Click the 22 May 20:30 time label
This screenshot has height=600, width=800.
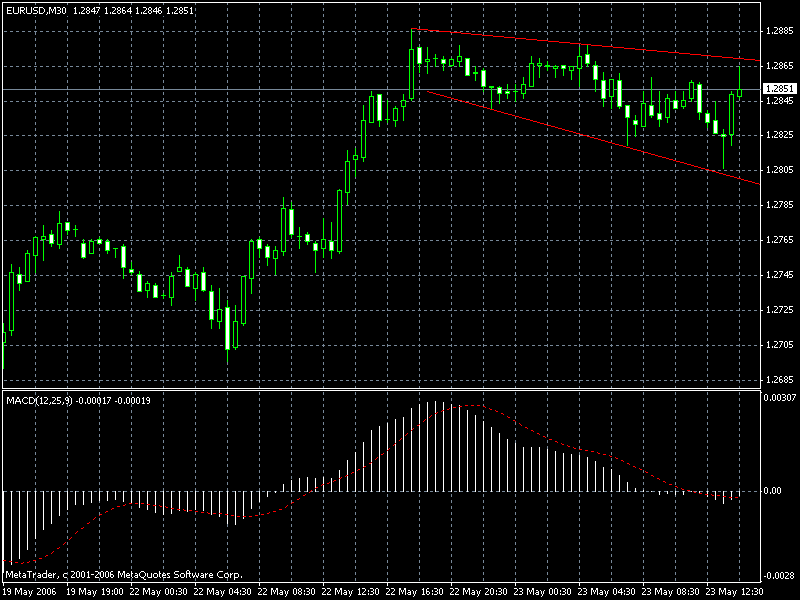pyautogui.click(x=479, y=592)
